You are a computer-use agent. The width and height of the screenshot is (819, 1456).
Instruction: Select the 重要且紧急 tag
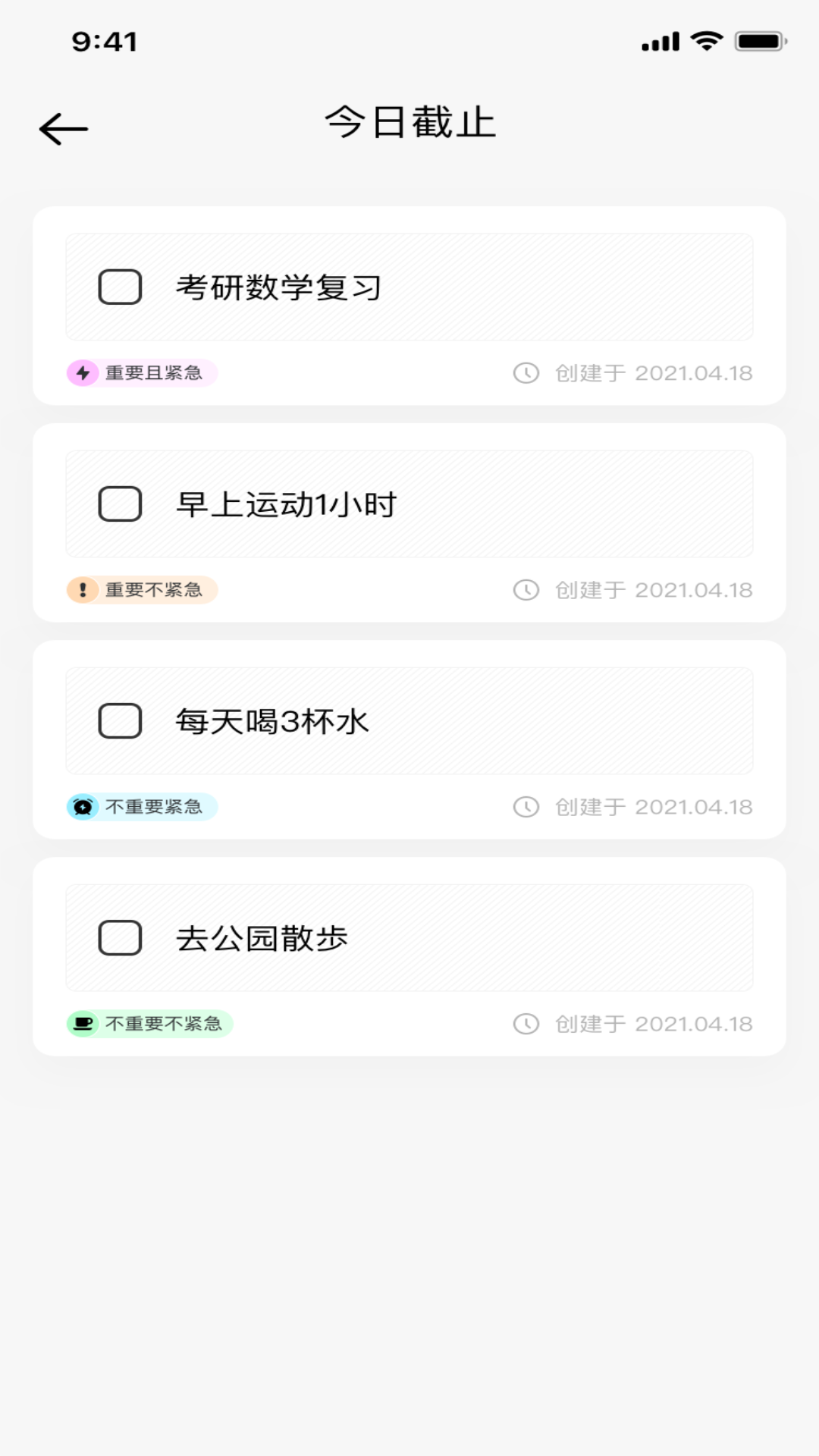[154, 373]
